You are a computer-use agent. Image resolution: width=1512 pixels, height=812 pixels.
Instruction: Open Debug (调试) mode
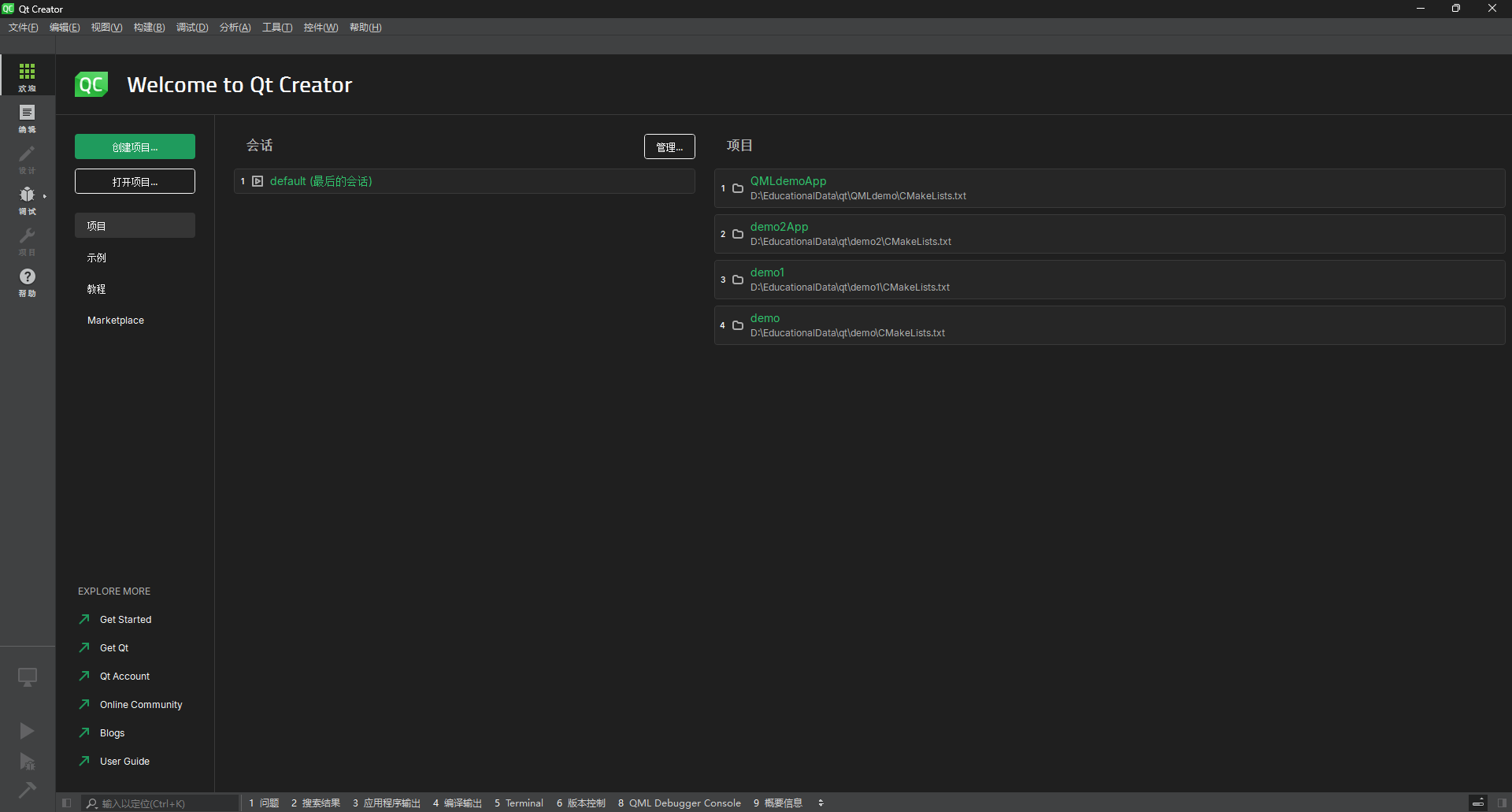[28, 199]
